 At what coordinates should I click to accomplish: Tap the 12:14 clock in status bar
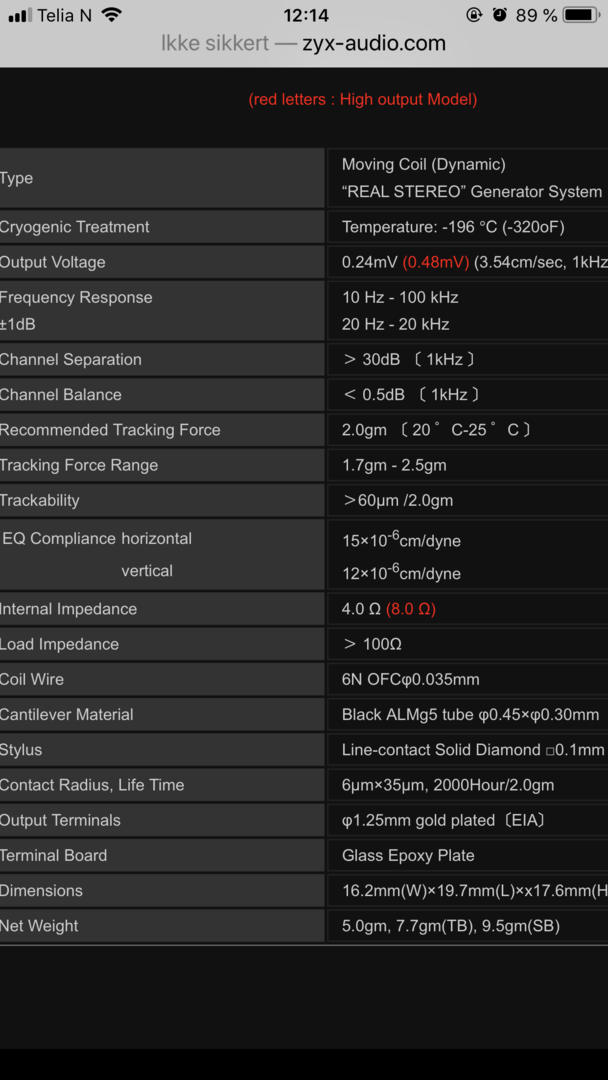tap(305, 15)
